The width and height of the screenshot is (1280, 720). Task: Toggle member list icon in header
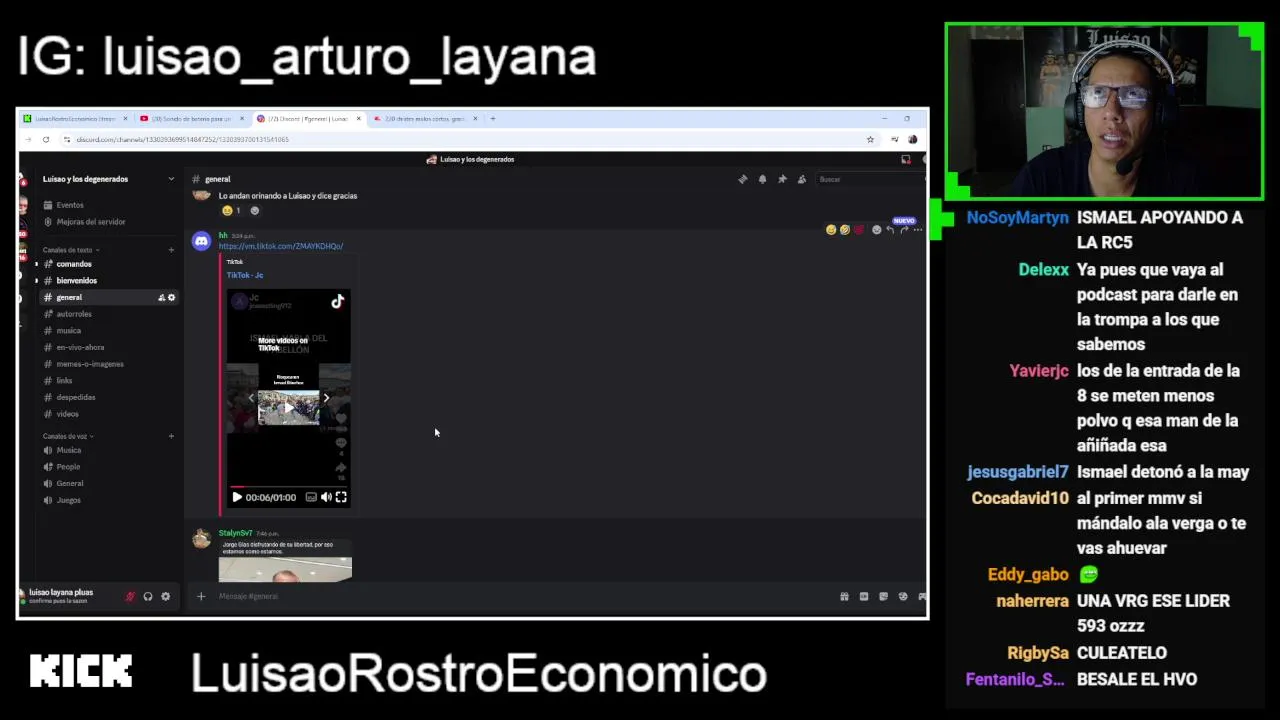[802, 179]
